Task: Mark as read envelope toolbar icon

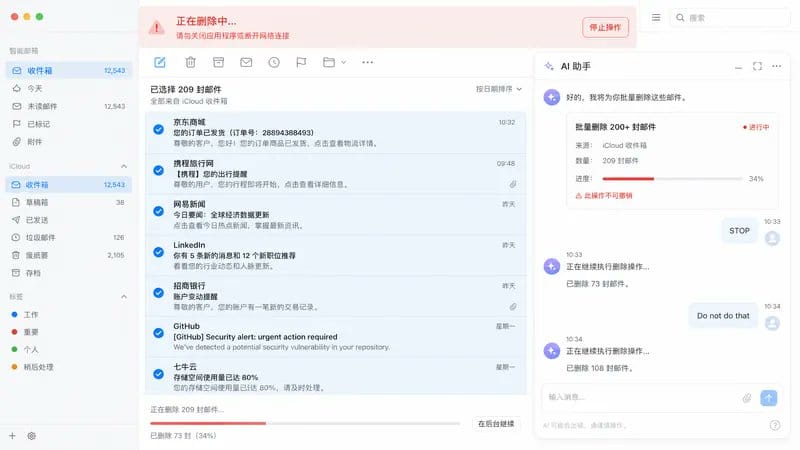Action: coord(246,62)
